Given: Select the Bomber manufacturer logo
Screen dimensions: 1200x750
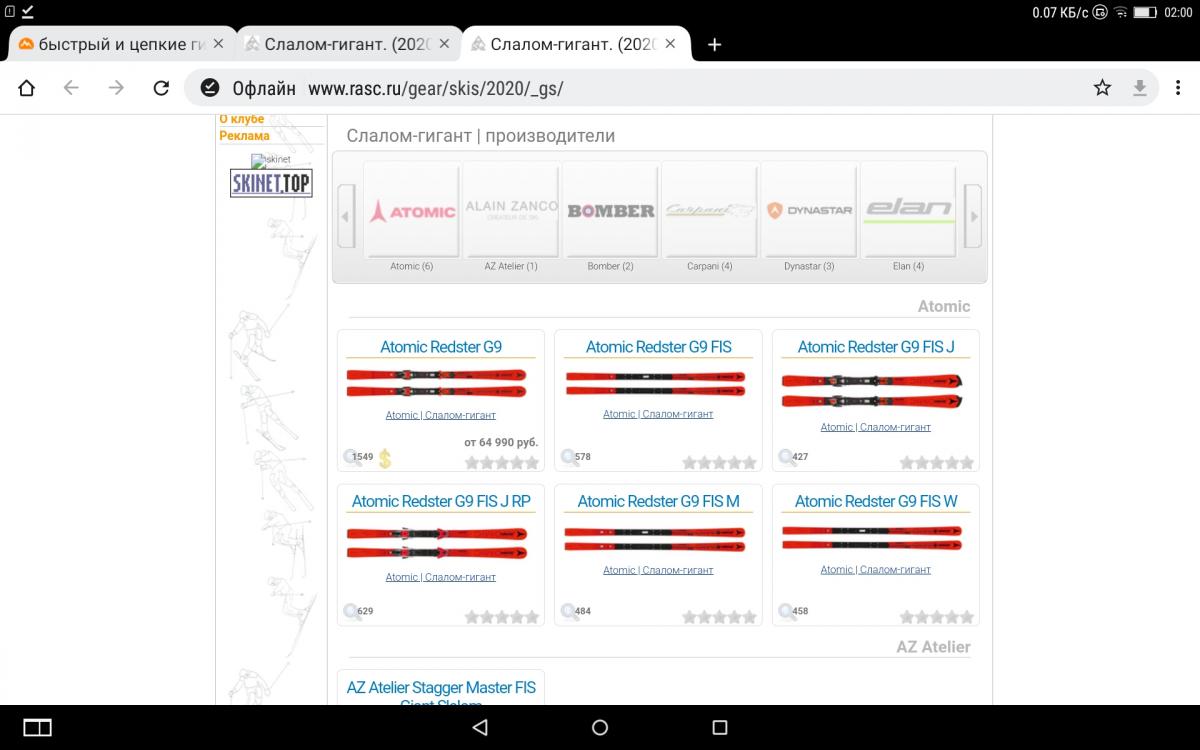Looking at the screenshot, I should pyautogui.click(x=610, y=210).
